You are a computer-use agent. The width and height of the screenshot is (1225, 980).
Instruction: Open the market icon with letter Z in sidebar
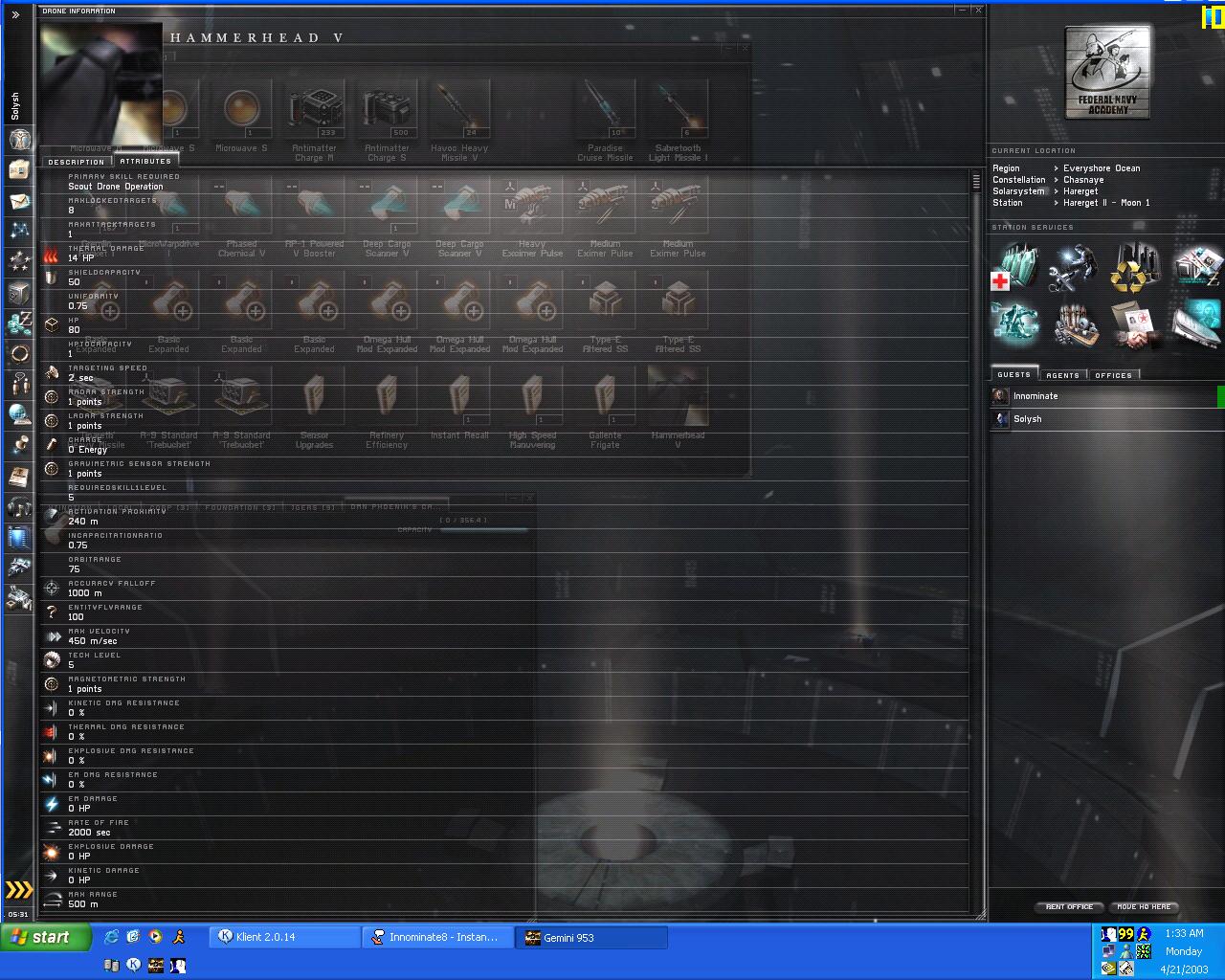(x=18, y=323)
